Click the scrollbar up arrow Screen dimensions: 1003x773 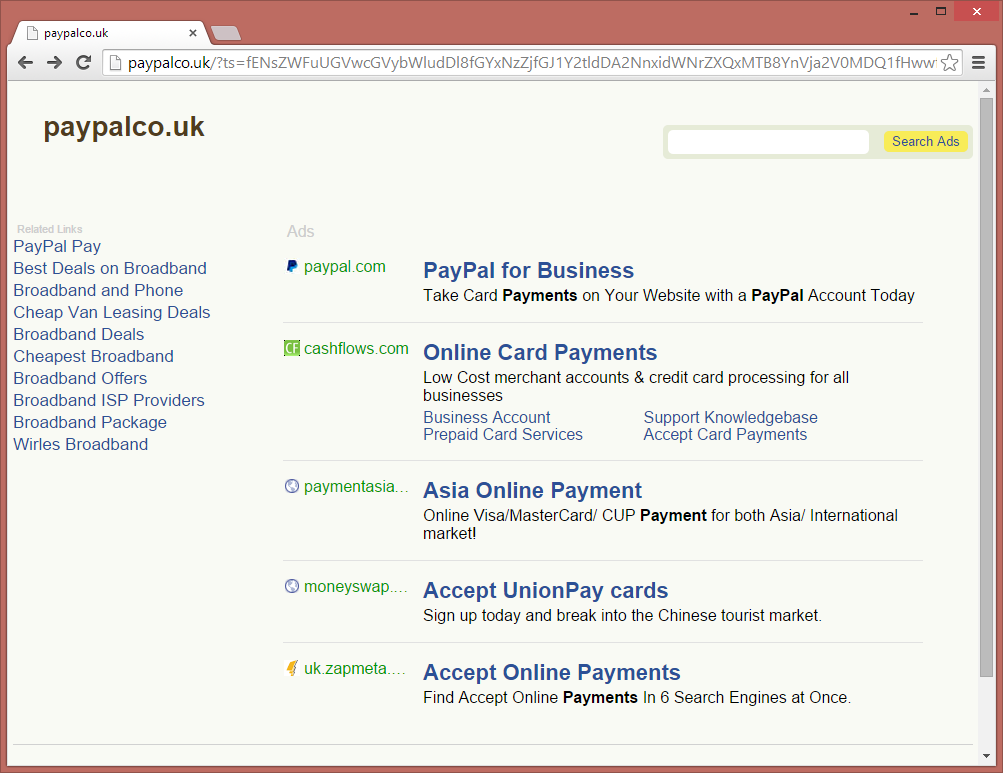[986, 90]
